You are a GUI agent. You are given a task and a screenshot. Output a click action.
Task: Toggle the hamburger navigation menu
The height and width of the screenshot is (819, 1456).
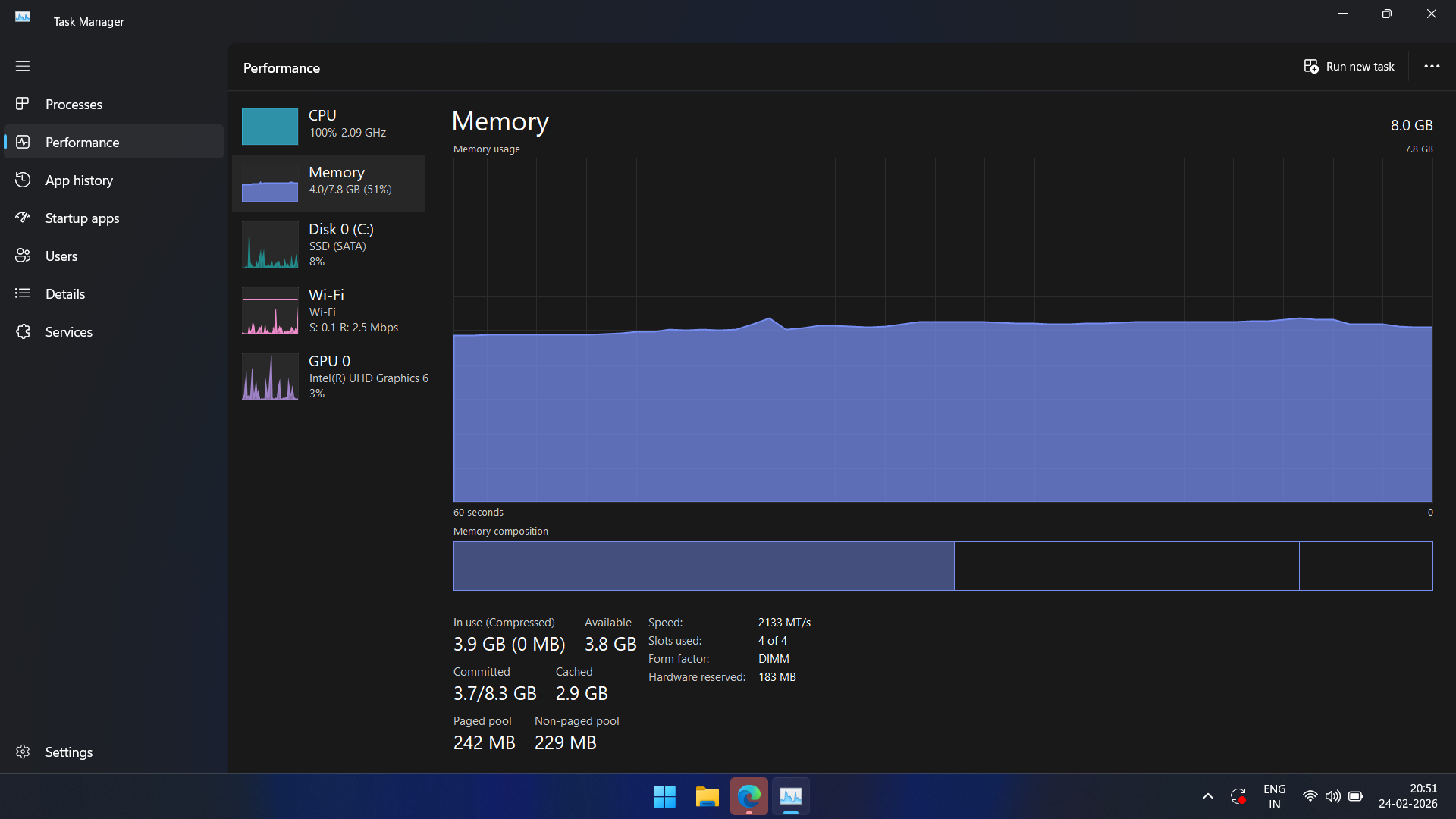tap(23, 66)
